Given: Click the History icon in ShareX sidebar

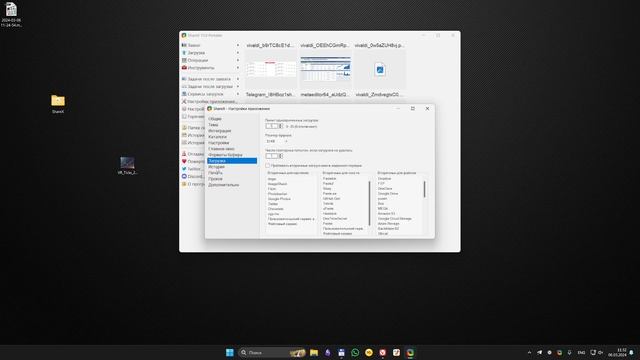Looking at the screenshot, I should click(x=184, y=135).
